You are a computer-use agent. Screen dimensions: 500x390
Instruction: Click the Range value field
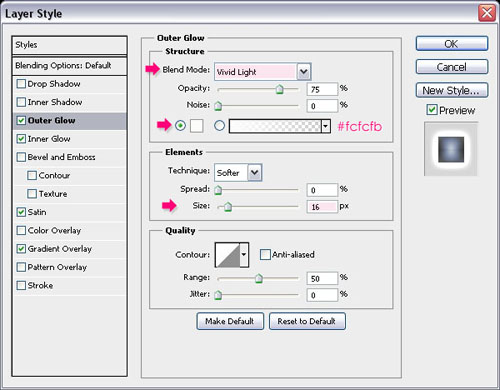322,278
